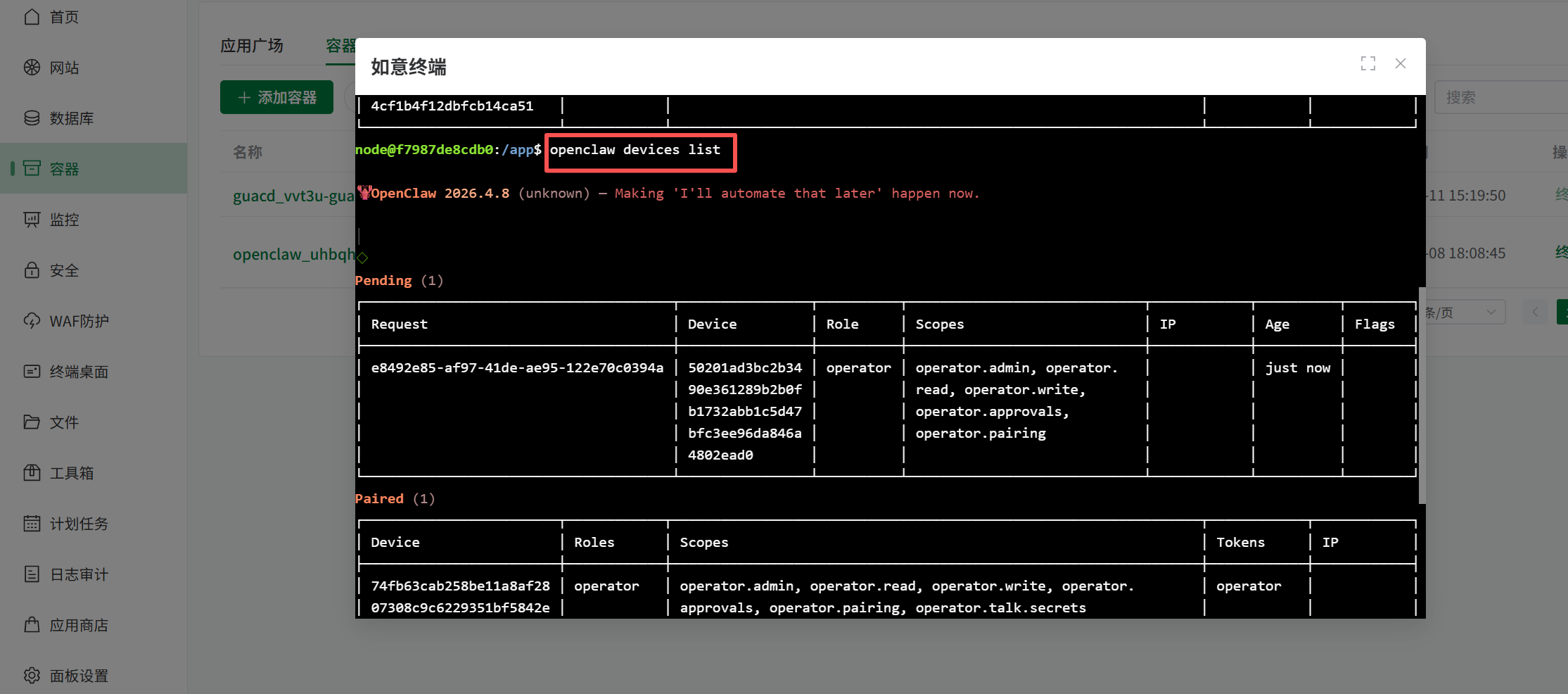1568x694 pixels.
Task: Open 面板设置 gear settings icon
Action: click(32, 676)
